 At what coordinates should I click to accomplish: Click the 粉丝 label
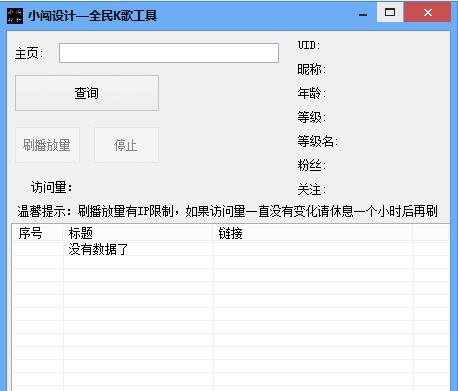point(312,165)
